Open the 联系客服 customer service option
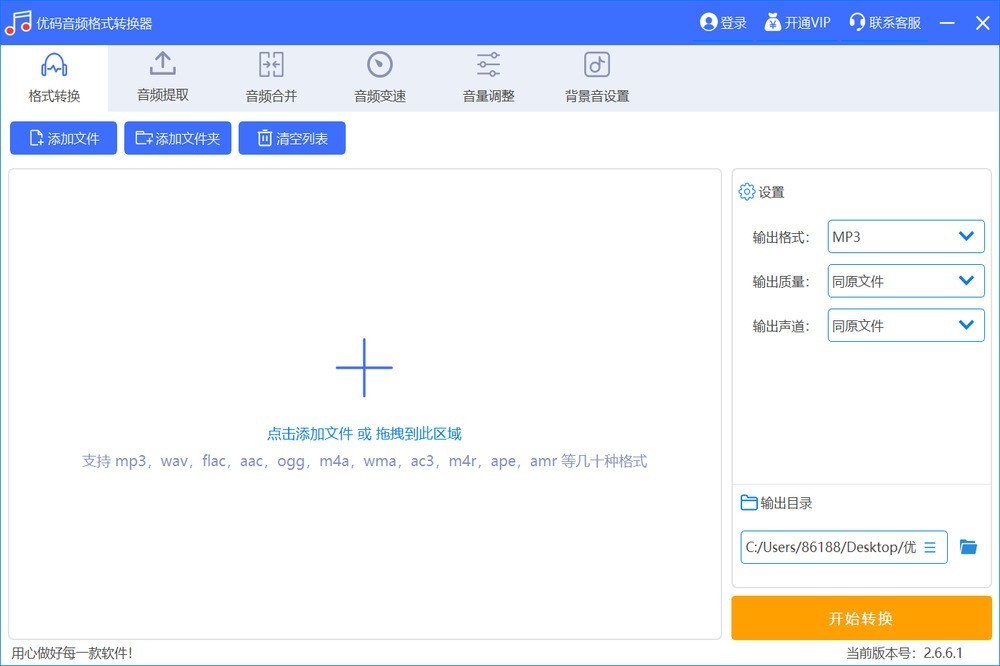Image resolution: width=1000 pixels, height=666 pixels. [884, 22]
